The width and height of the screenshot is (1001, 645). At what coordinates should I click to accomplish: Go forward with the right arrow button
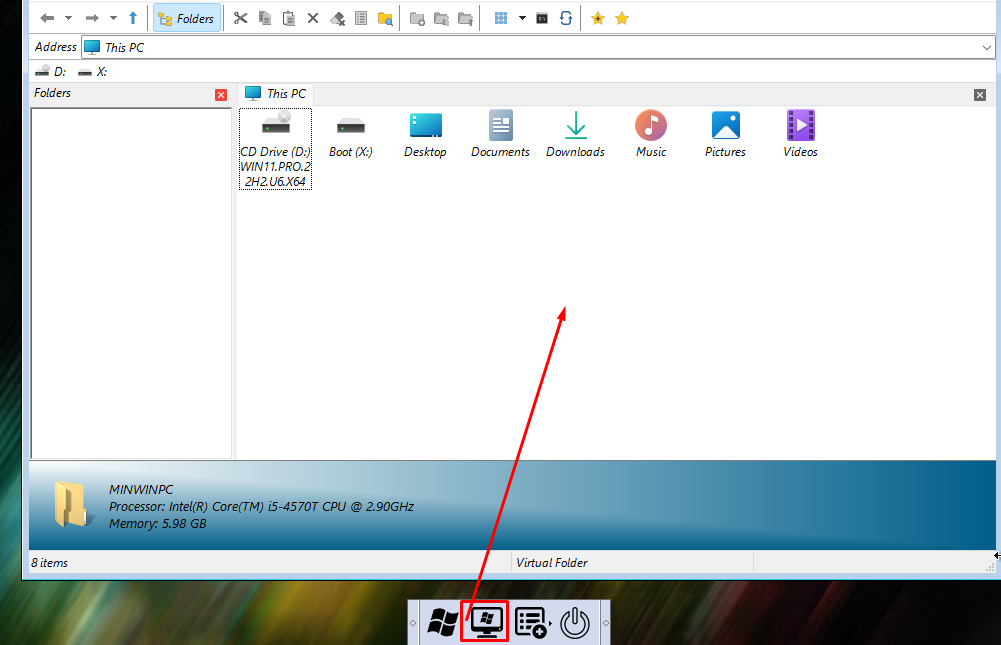[x=92, y=19]
